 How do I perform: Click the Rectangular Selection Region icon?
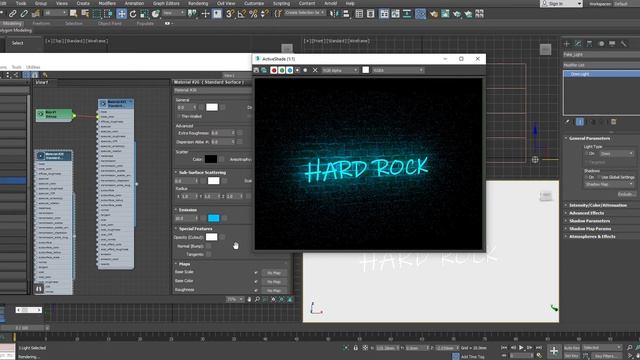coord(97,14)
